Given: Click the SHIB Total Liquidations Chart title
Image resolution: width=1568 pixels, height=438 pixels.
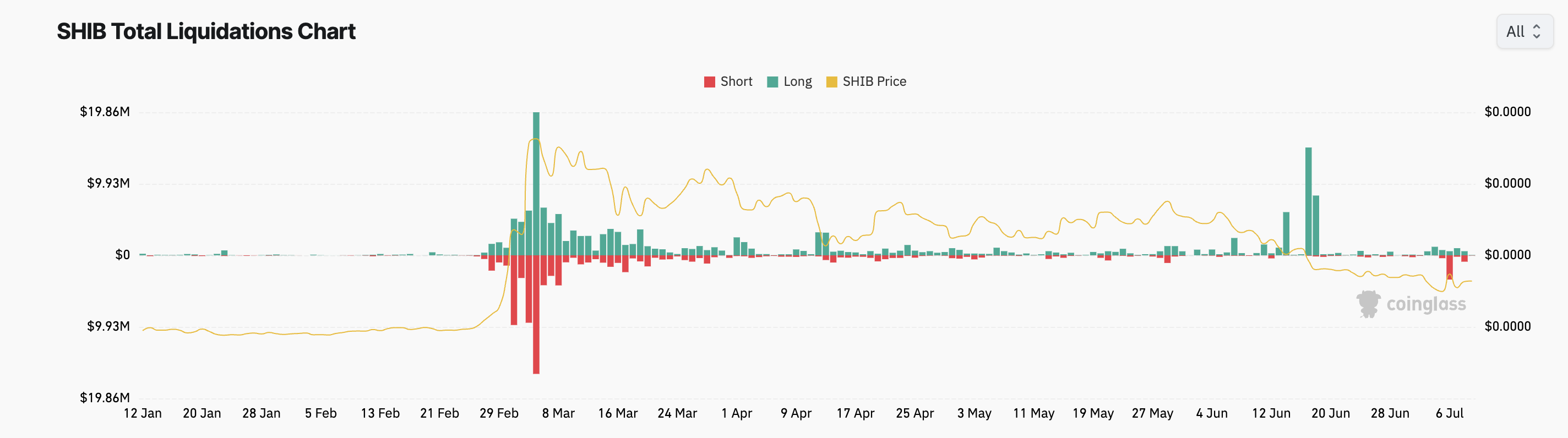Looking at the screenshot, I should click(x=206, y=31).
